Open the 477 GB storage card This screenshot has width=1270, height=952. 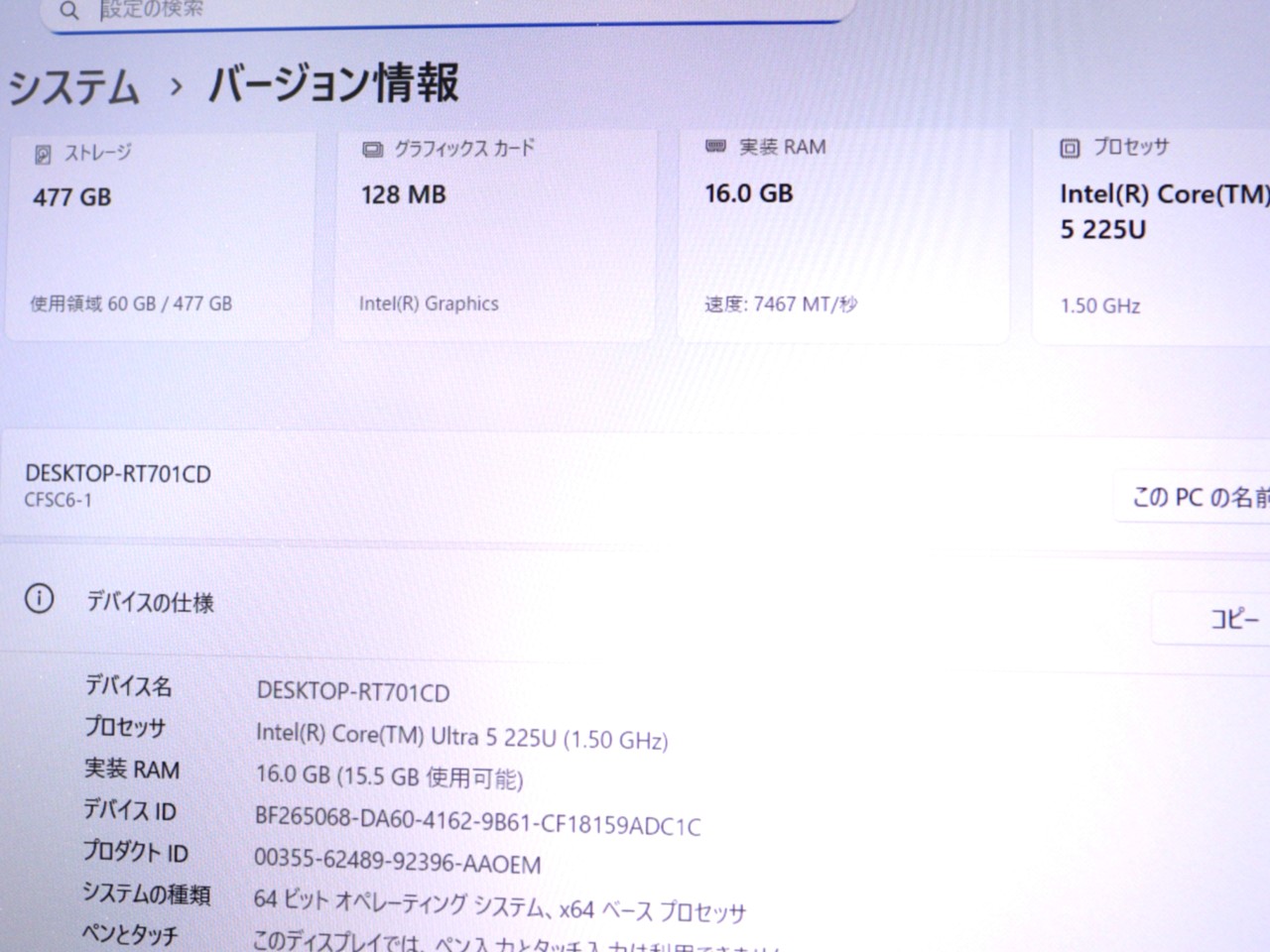click(159, 238)
